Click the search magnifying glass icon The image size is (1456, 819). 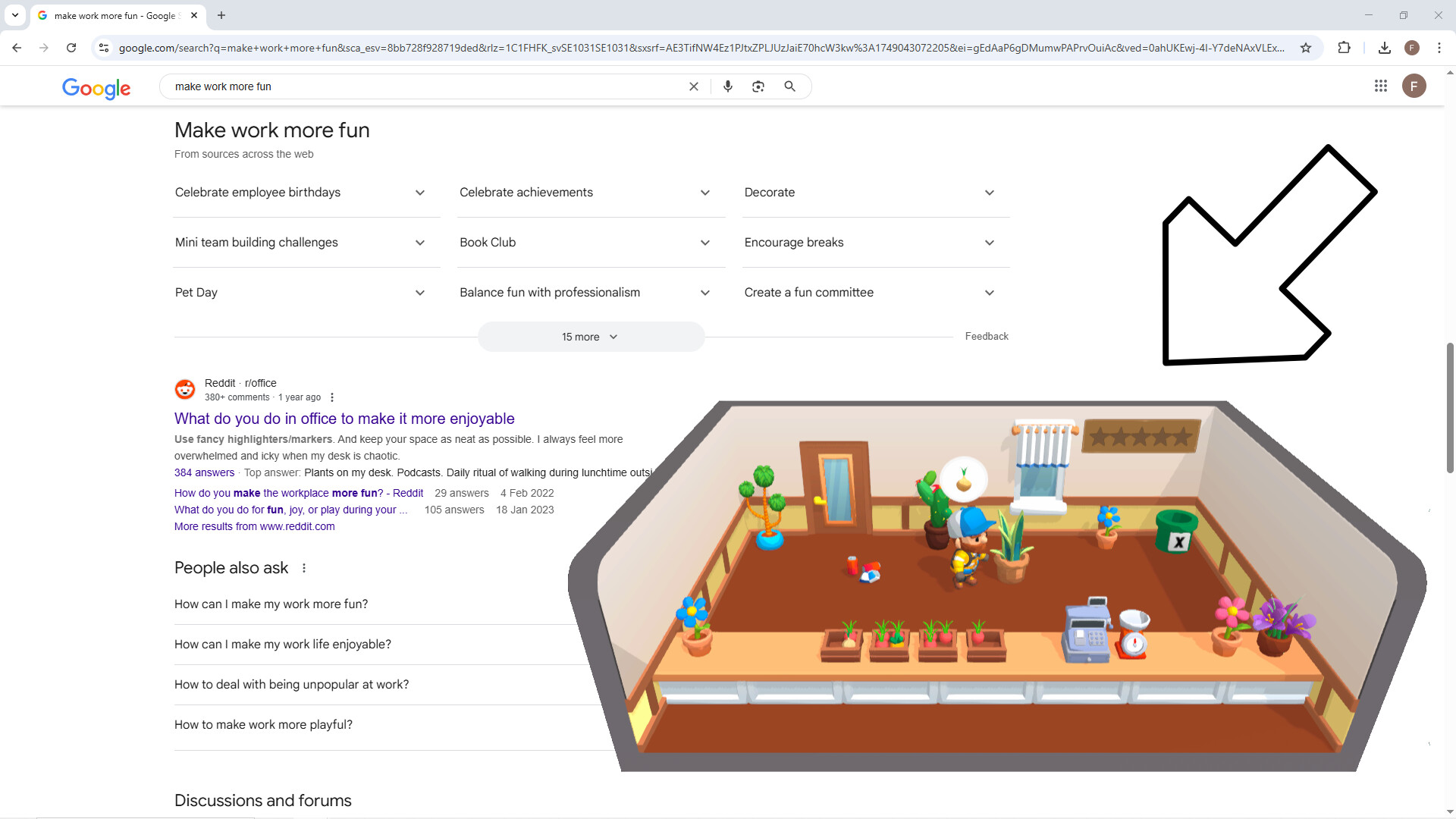click(x=789, y=86)
